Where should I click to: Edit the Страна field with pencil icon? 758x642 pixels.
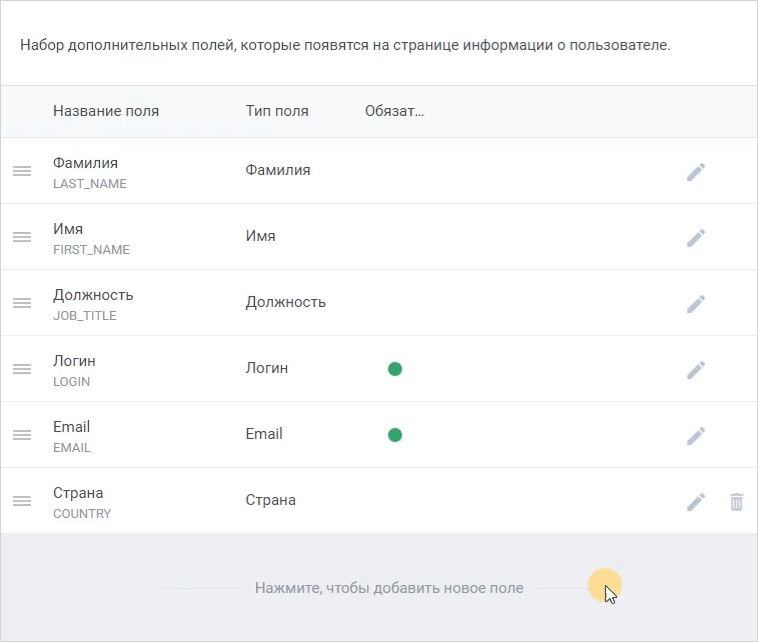click(696, 502)
